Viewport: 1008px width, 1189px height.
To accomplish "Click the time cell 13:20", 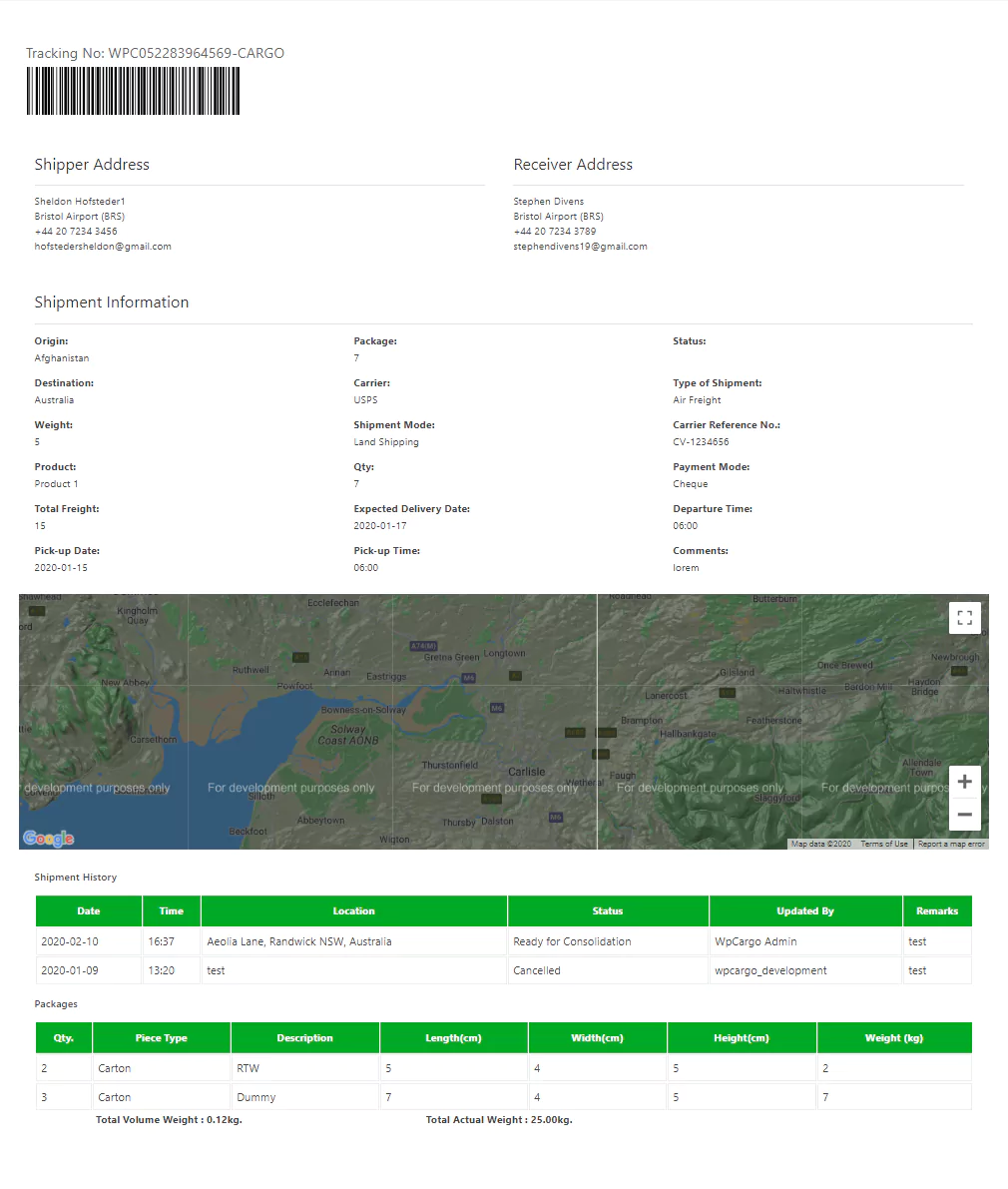I will point(172,970).
